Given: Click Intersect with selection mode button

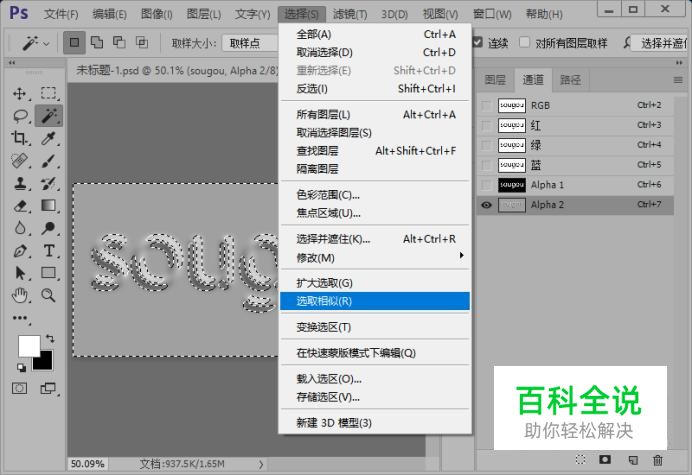Looking at the screenshot, I should [x=142, y=42].
